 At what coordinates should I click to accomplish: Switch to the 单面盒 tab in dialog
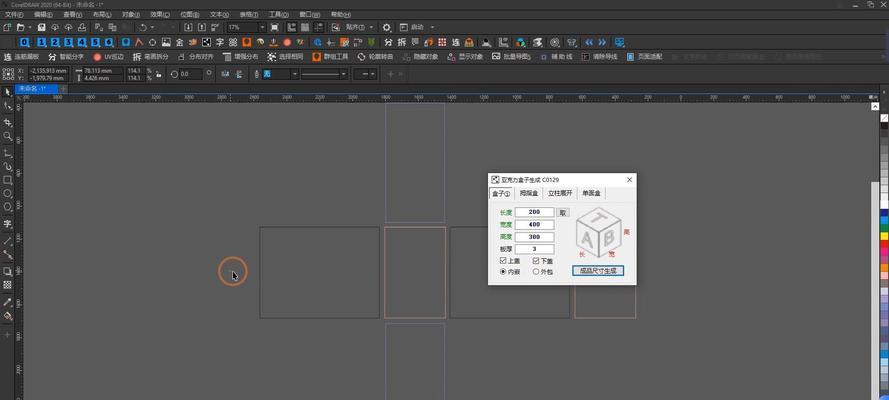[x=591, y=193]
